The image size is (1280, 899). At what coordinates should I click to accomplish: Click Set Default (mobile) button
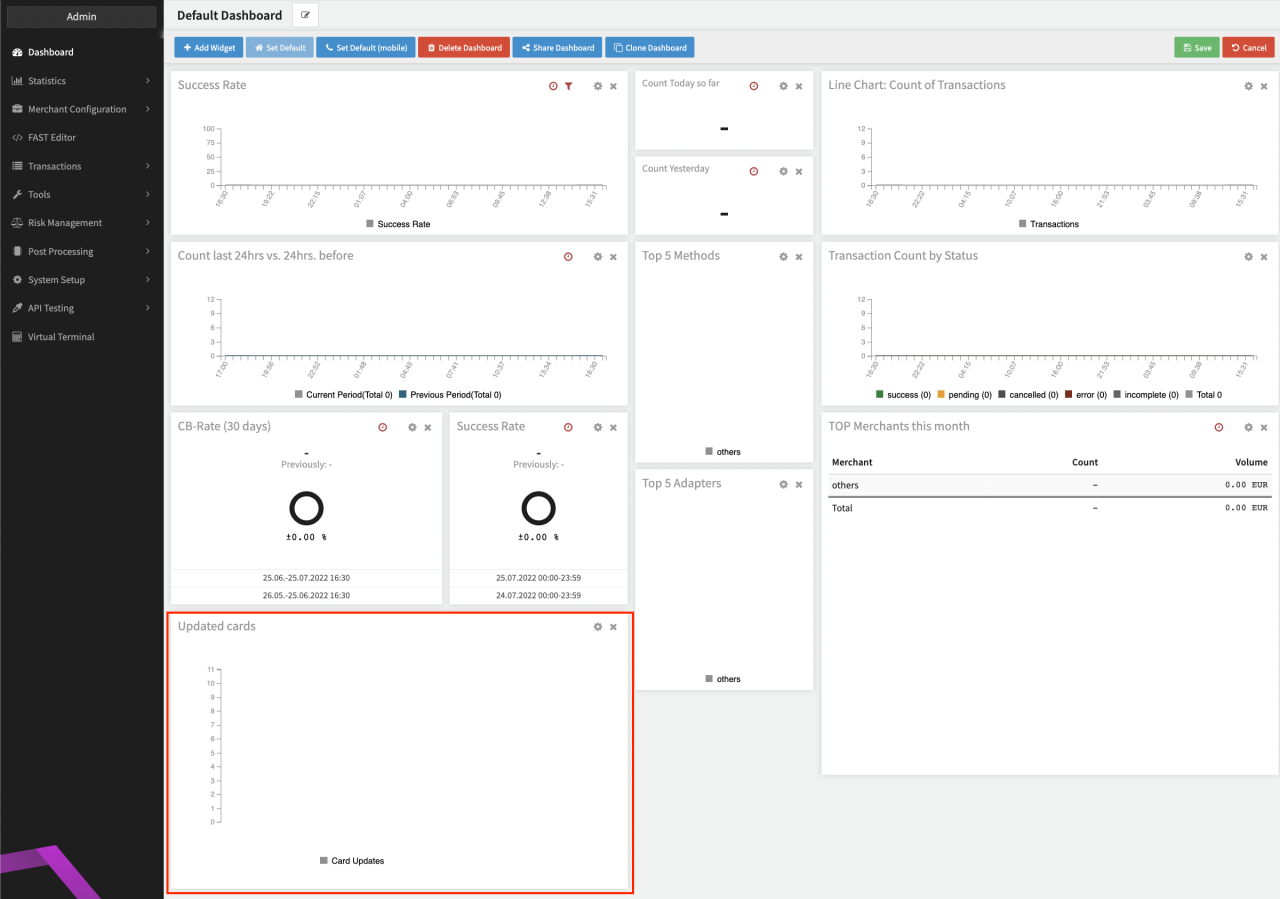tap(366, 48)
